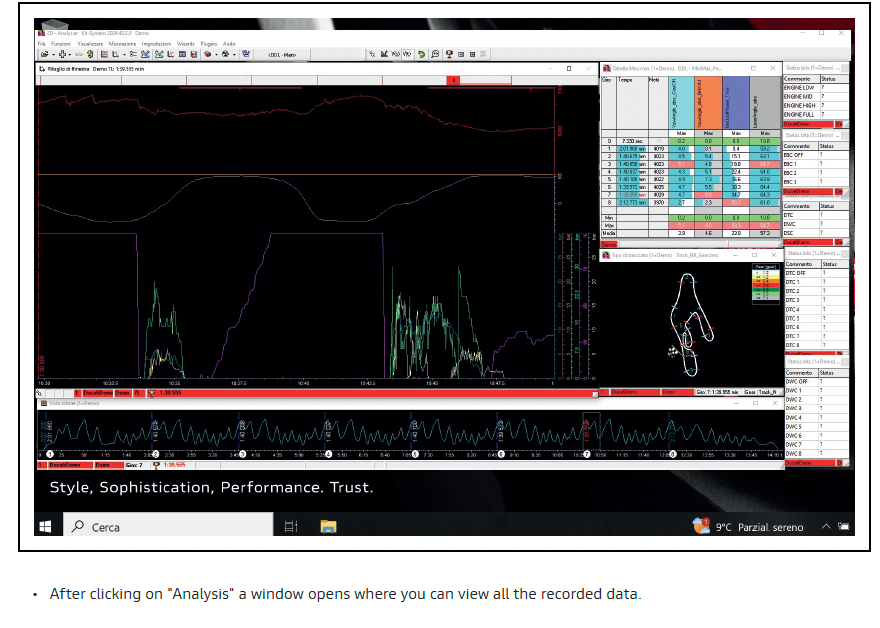880x628 pixels.
Task: Click the "7.330 sec" lap time cell
Action: pyautogui.click(x=632, y=141)
